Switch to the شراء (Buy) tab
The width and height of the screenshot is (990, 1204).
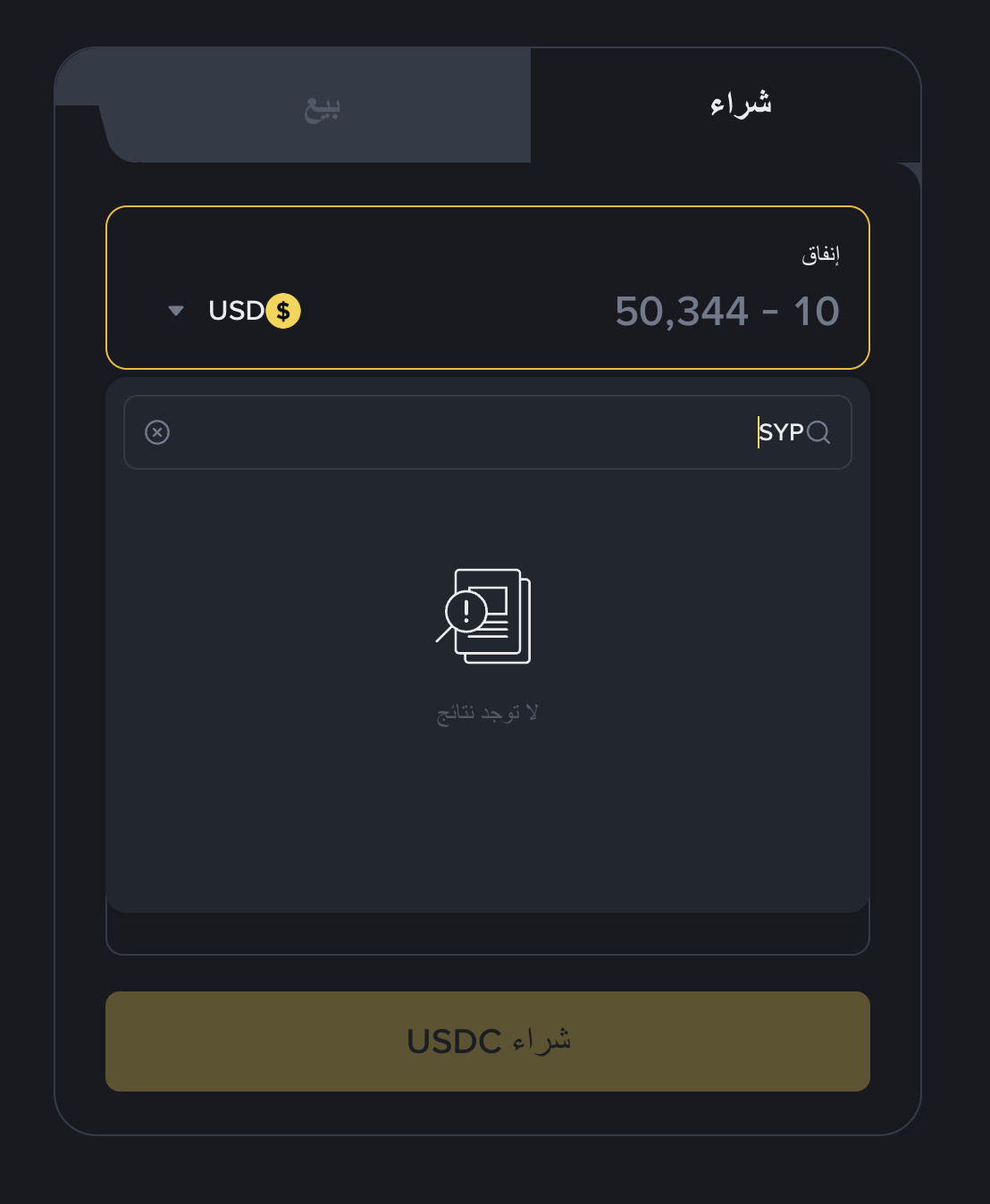click(740, 105)
